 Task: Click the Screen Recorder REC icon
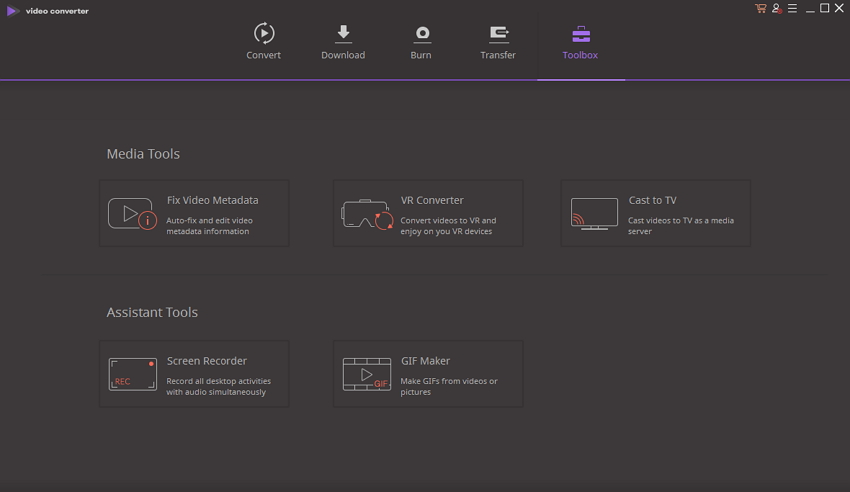click(x=133, y=374)
